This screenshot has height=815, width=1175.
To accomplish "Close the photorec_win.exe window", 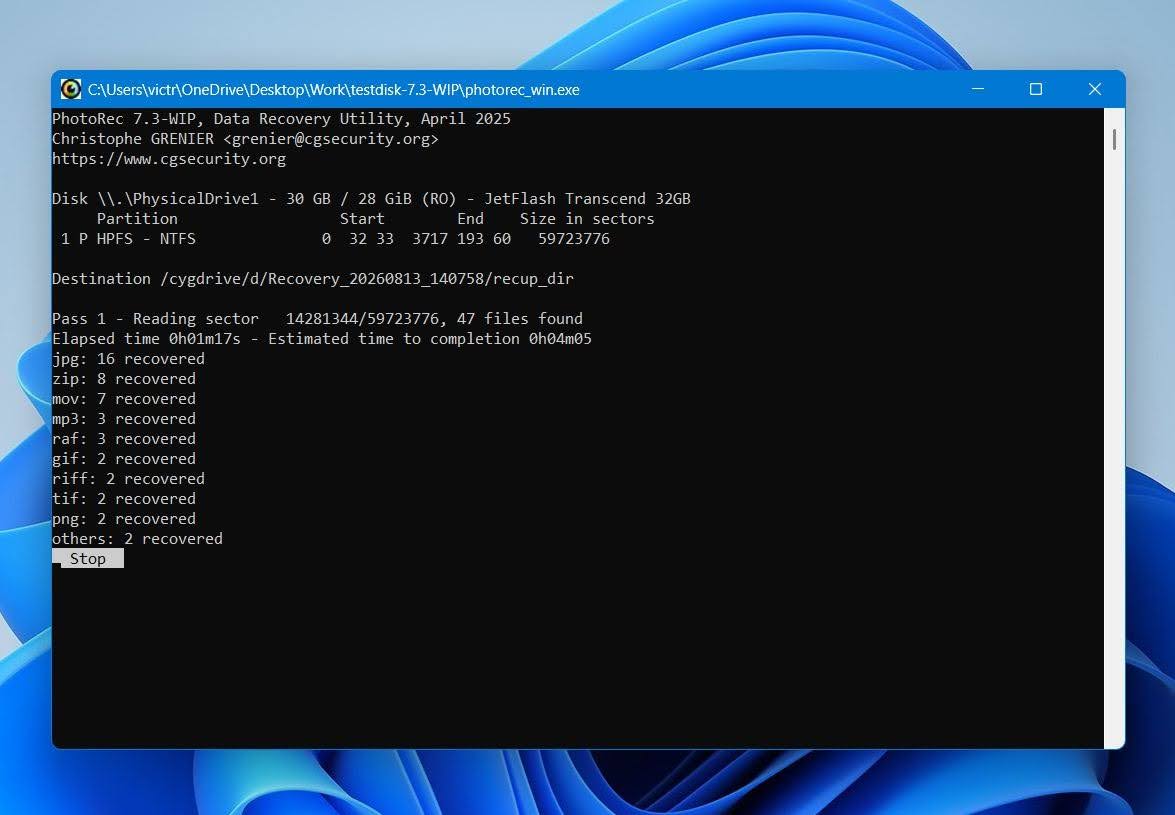I will [x=1094, y=89].
